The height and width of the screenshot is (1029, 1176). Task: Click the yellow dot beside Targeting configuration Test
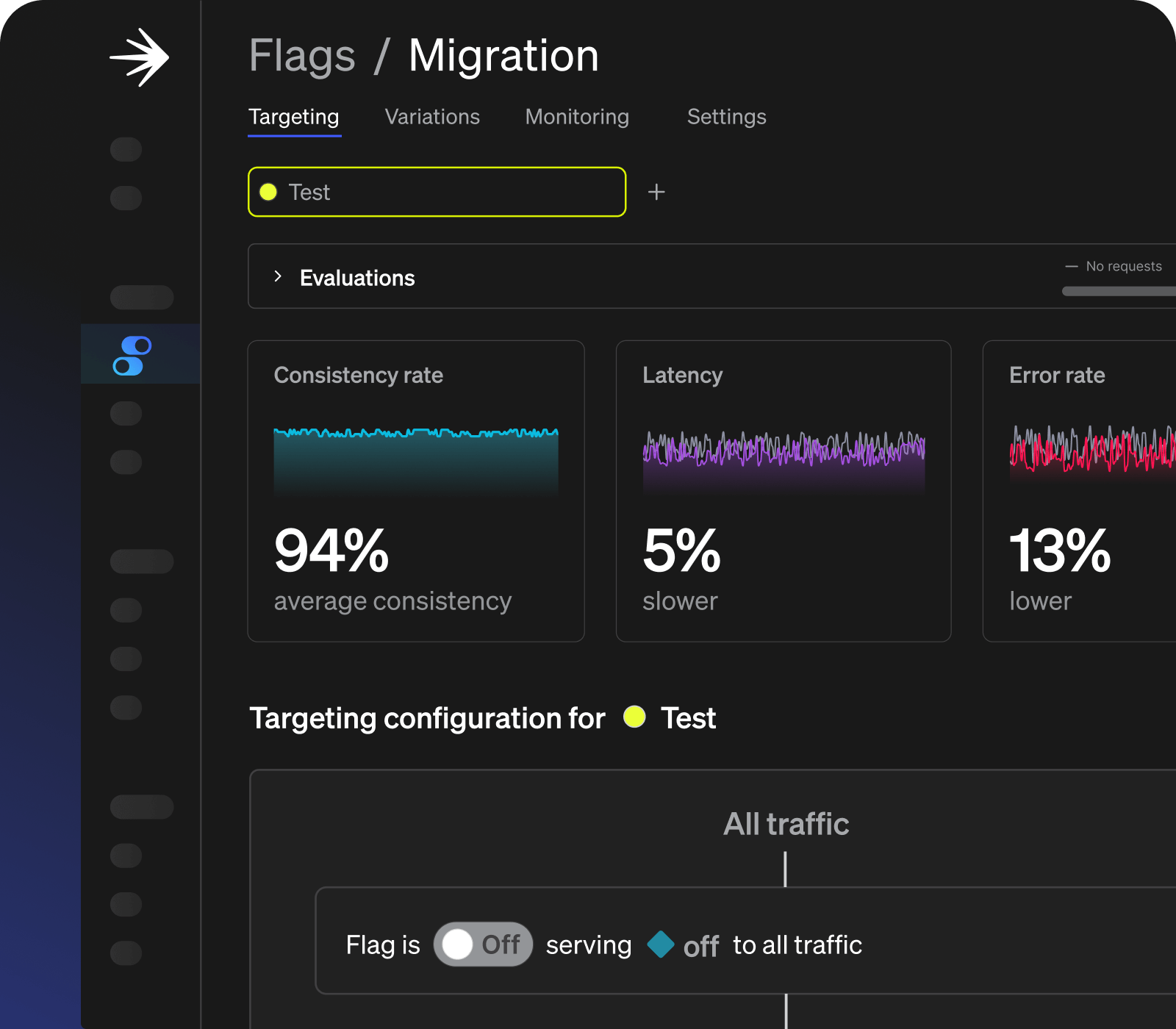pyautogui.click(x=634, y=717)
